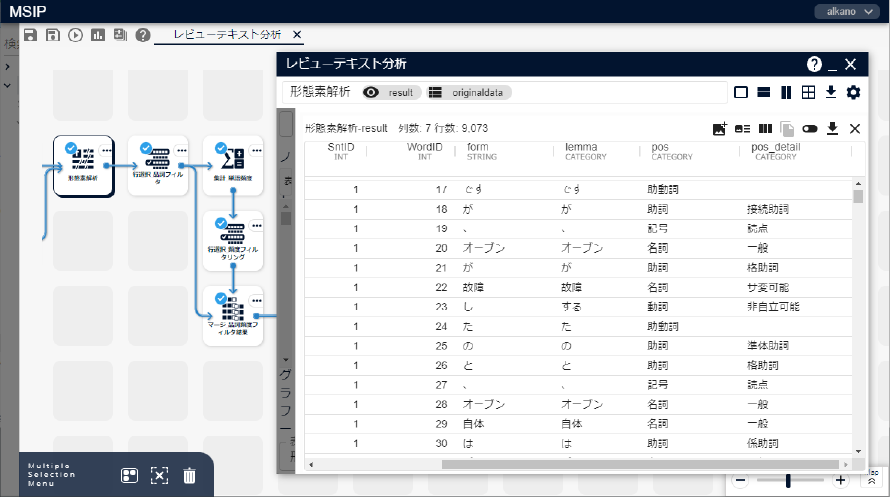Screen dimensions: 890x498
Task: Select the レビューテキスト分析 tab
Action: (226, 35)
